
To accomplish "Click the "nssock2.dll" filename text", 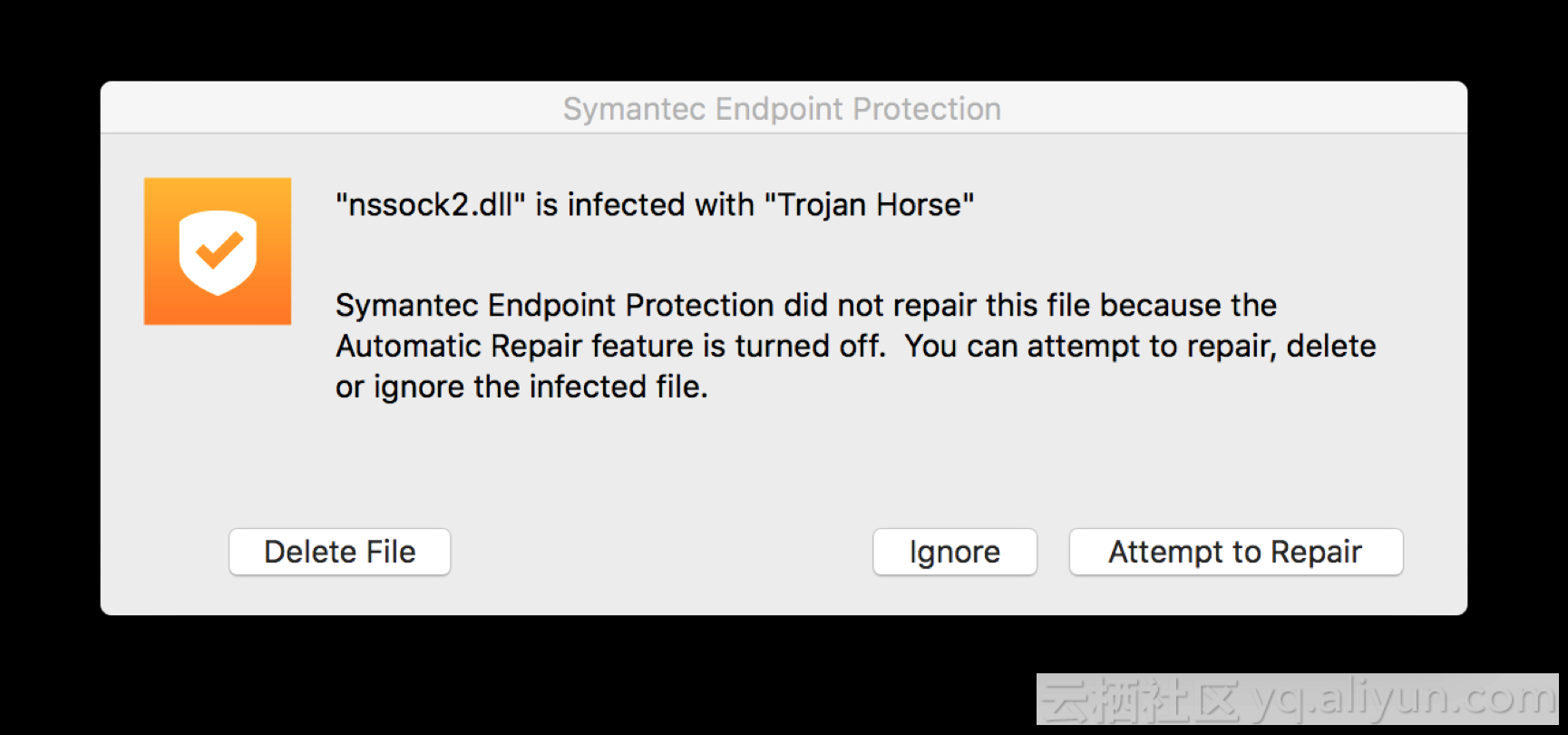I will (x=431, y=205).
